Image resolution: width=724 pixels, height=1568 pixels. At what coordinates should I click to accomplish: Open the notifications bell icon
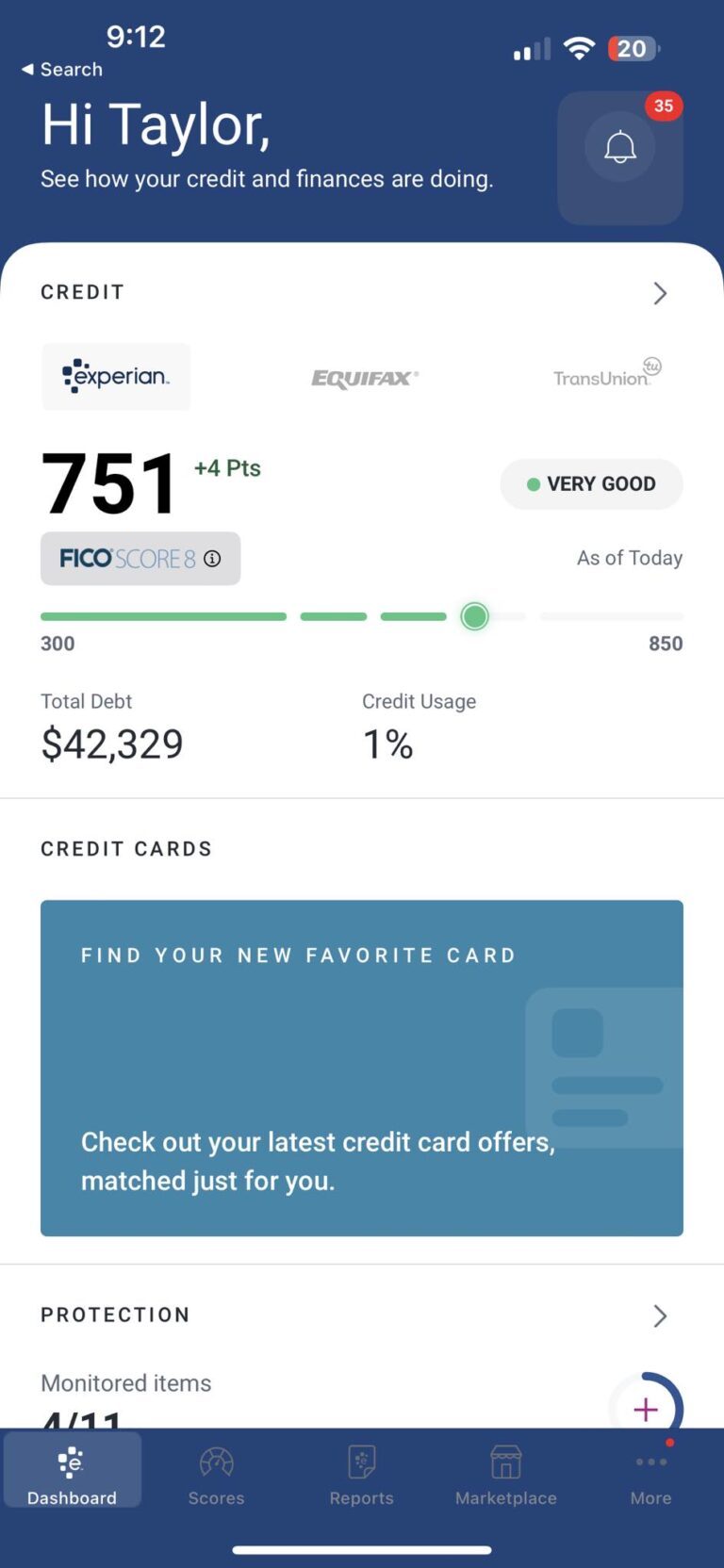pos(620,148)
